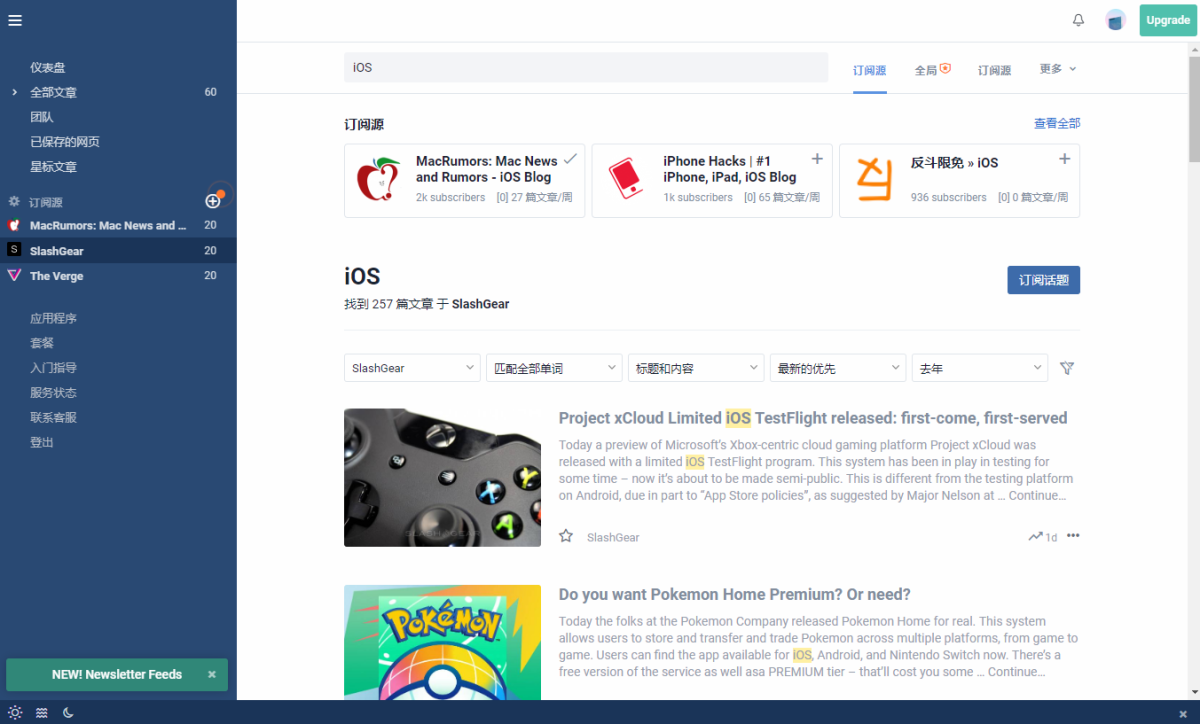Dismiss the Newsletter Feeds banner
The image size is (1200, 724).
(212, 675)
